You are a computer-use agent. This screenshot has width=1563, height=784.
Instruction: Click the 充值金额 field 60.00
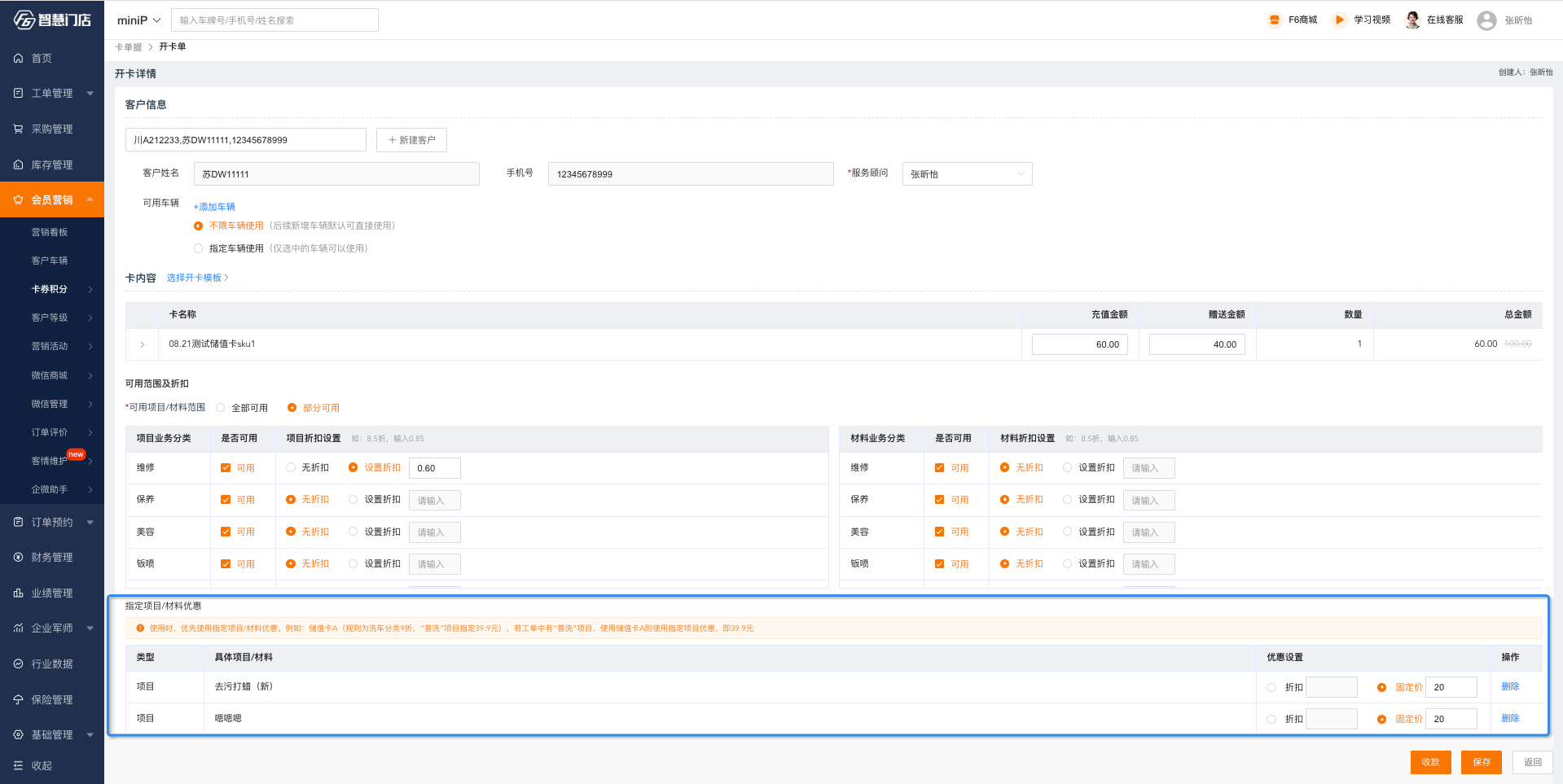1080,344
